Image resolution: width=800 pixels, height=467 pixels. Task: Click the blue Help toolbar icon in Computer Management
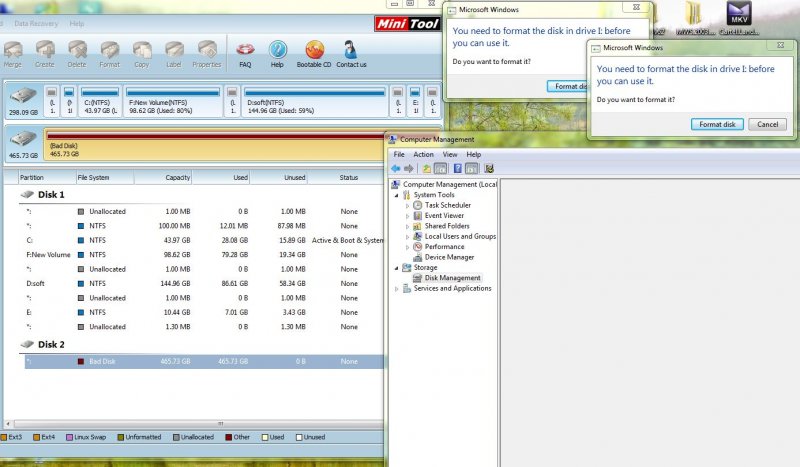pos(458,168)
